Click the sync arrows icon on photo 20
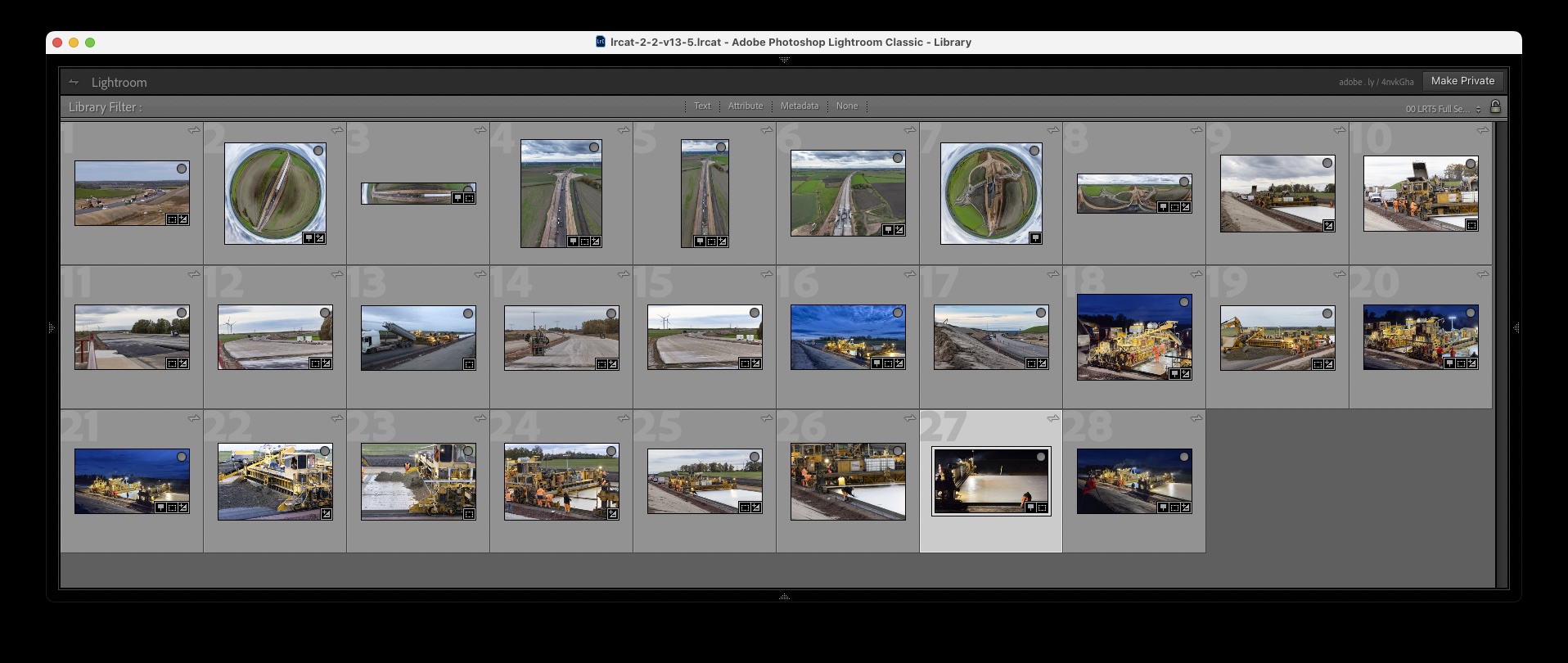Image resolution: width=1568 pixels, height=663 pixels. point(1483,274)
